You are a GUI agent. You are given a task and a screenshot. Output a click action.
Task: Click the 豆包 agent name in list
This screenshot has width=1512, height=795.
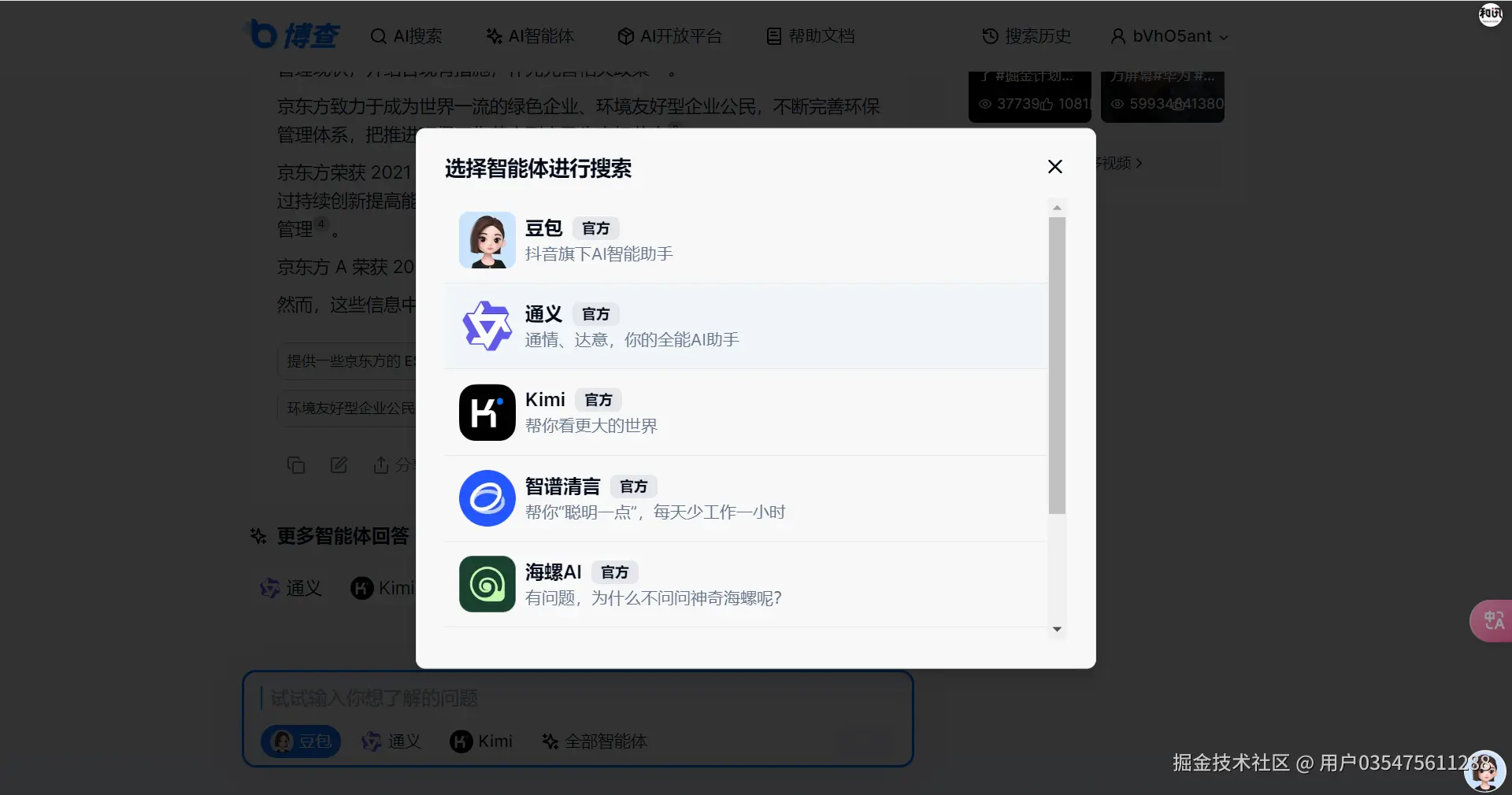(543, 228)
